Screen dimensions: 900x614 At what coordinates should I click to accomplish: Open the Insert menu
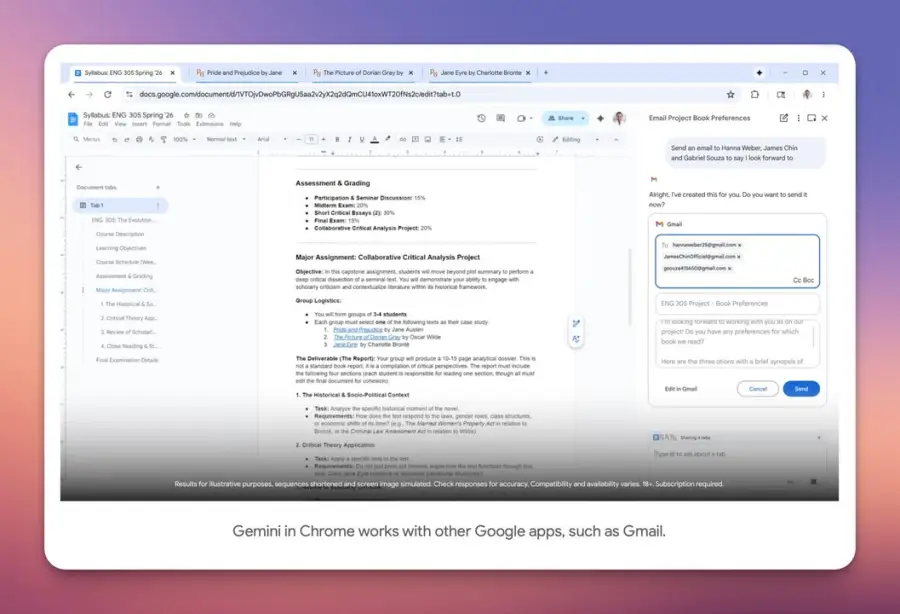pos(139,124)
